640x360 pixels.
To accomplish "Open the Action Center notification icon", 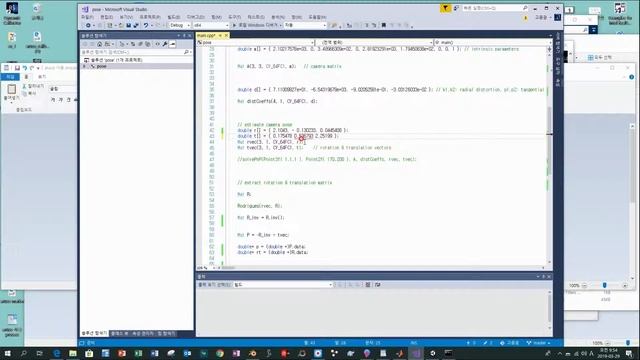I will 629,353.
